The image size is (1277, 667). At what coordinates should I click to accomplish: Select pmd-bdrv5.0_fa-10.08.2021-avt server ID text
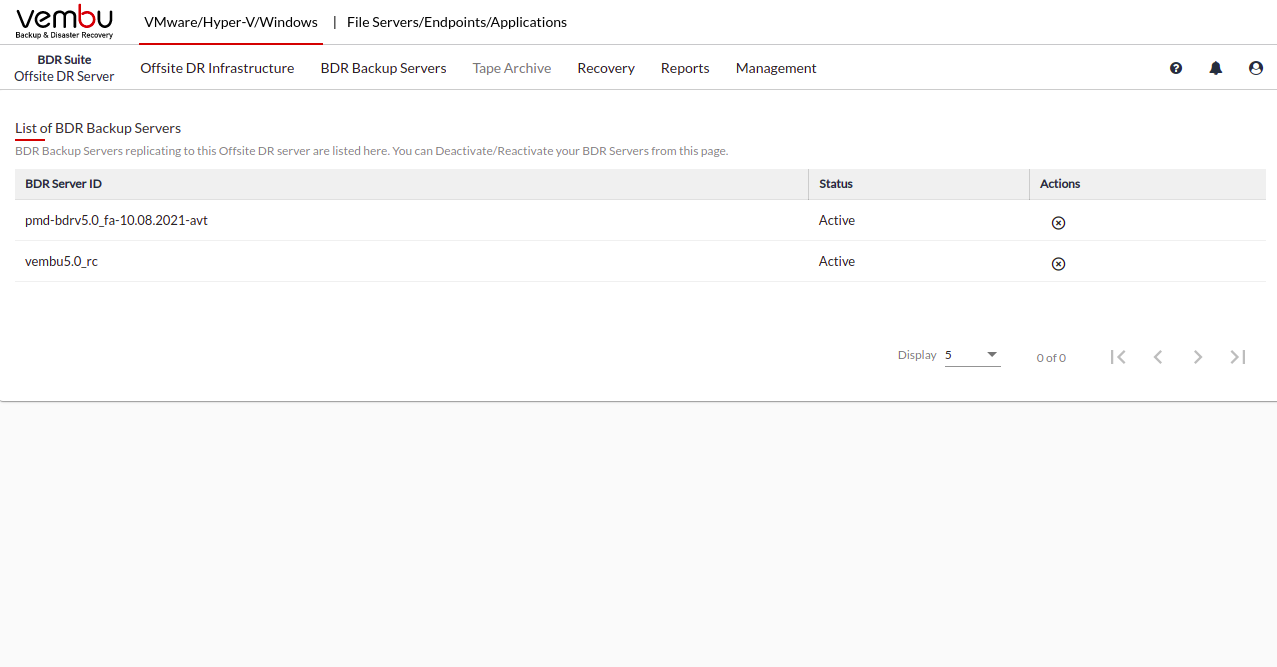(x=116, y=220)
